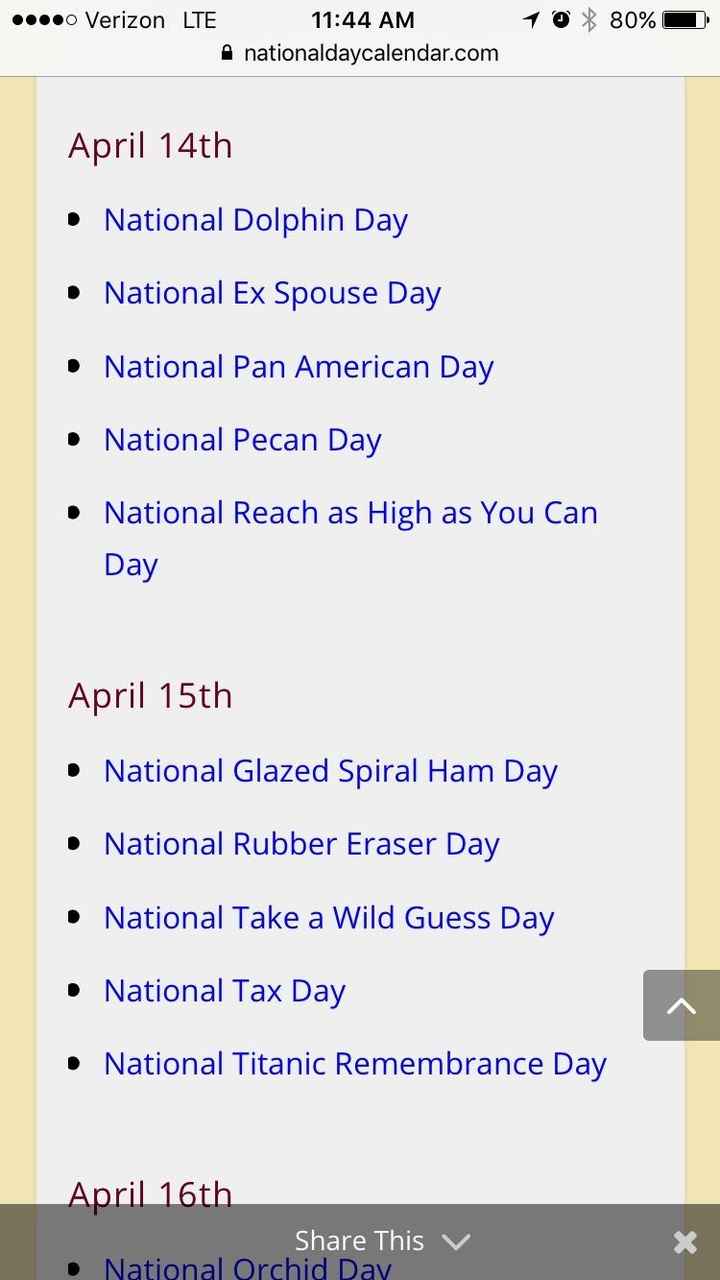Close the Share This bar

coord(684,1242)
